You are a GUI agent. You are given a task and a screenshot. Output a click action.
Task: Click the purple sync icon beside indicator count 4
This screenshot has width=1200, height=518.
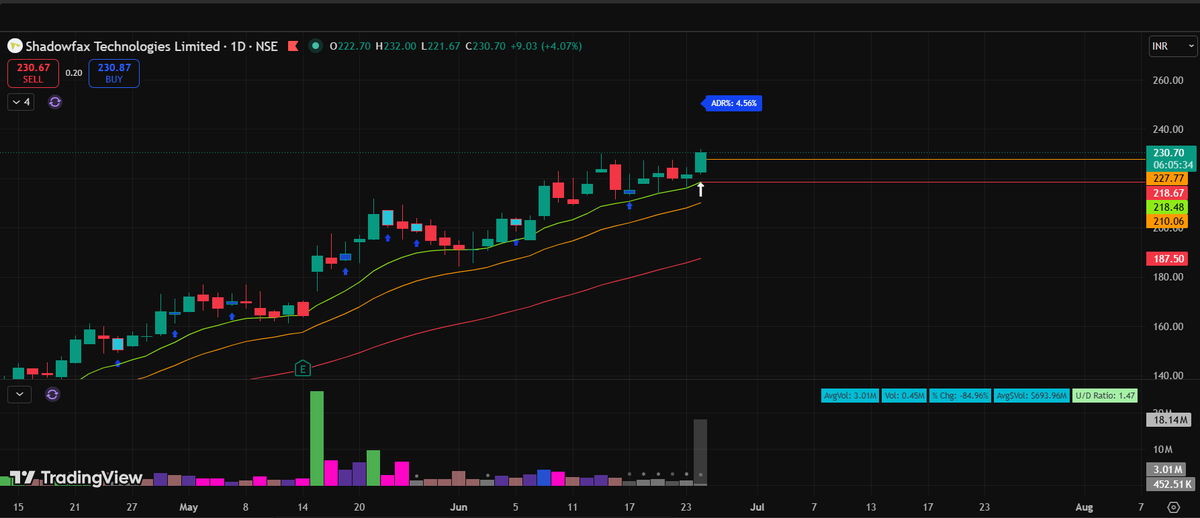click(x=54, y=102)
